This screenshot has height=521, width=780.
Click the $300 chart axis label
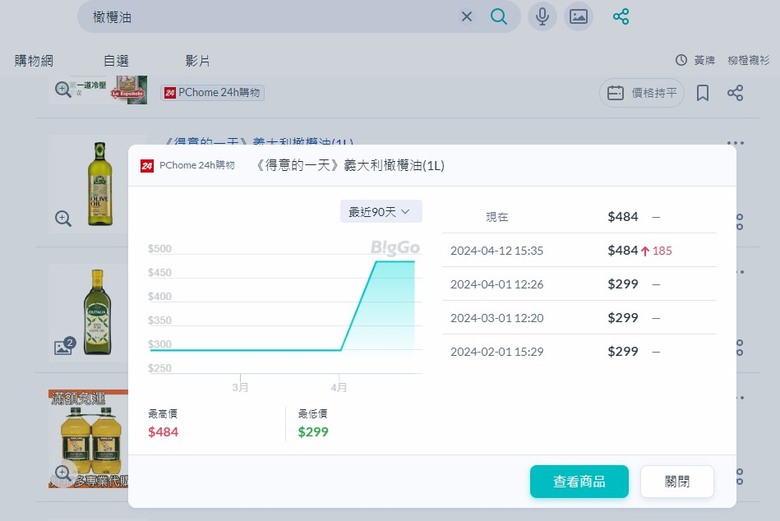click(x=159, y=344)
